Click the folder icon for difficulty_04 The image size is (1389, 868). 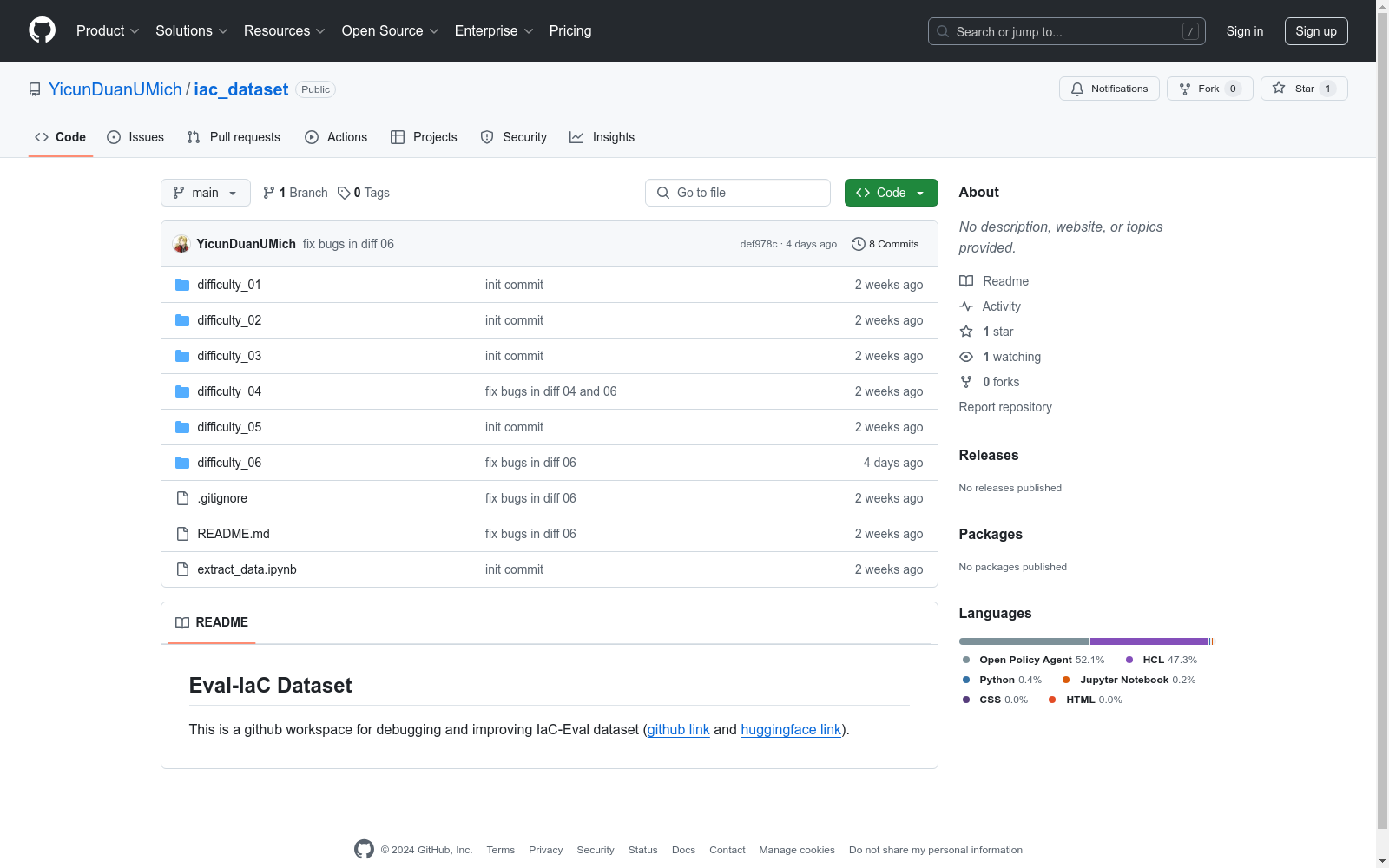pos(182,391)
